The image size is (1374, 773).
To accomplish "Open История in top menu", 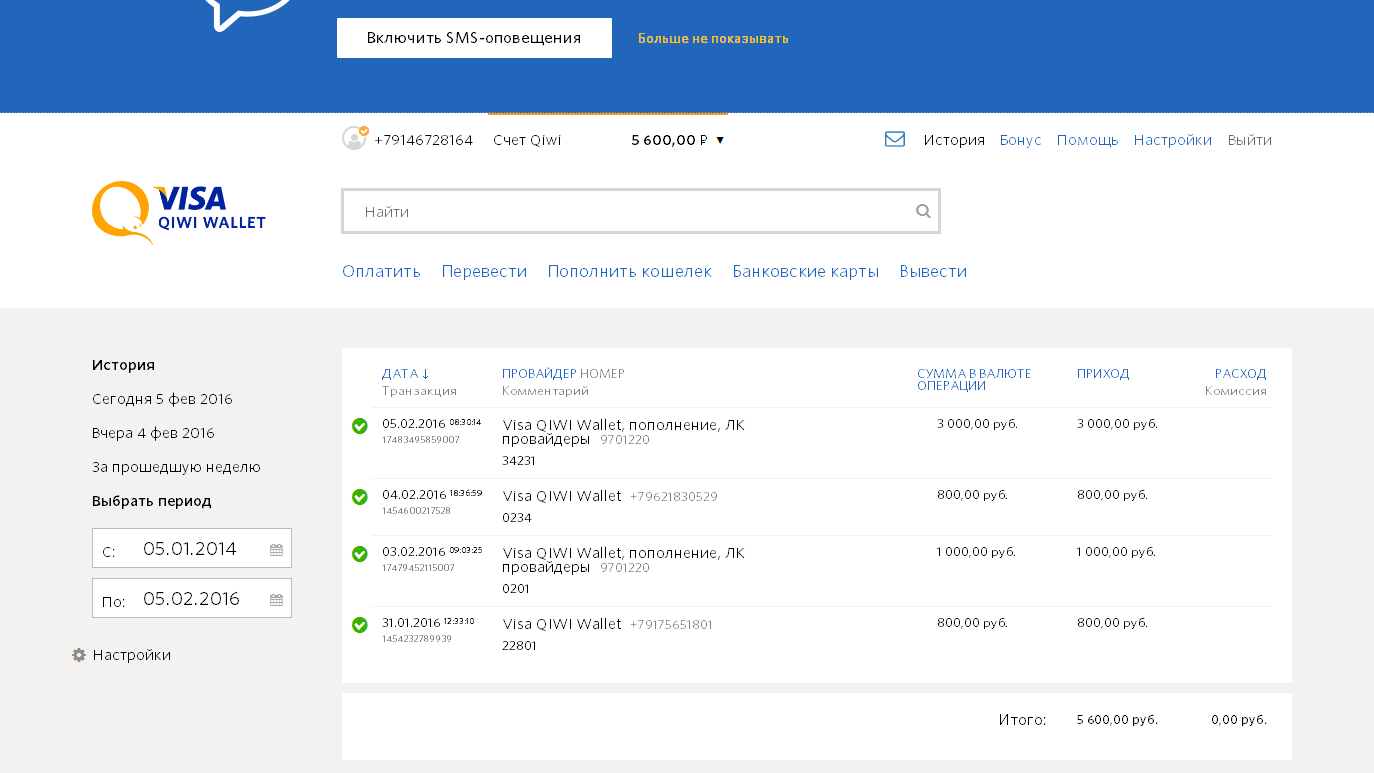I will click(954, 140).
